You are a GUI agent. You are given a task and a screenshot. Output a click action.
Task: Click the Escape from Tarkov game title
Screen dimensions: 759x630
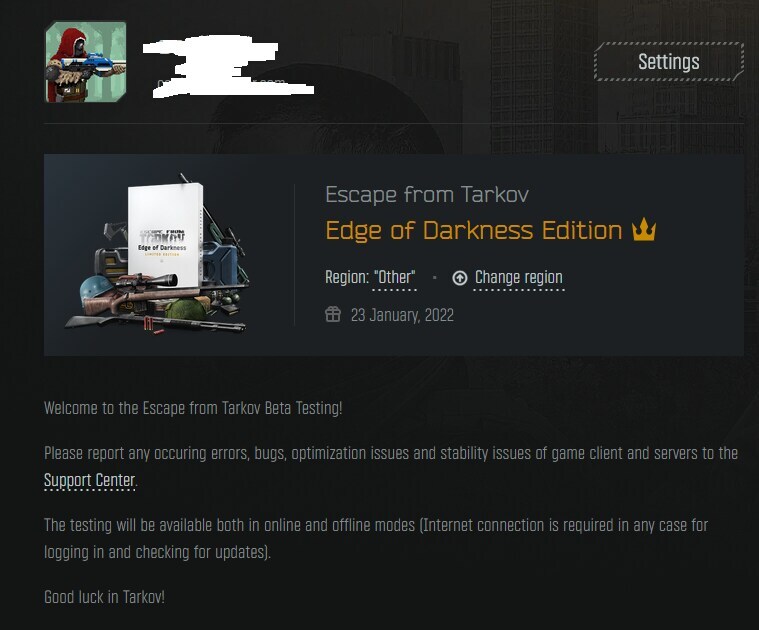(x=426, y=195)
